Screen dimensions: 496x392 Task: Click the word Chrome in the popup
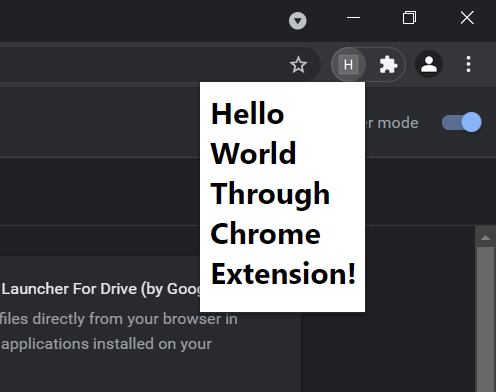click(266, 234)
